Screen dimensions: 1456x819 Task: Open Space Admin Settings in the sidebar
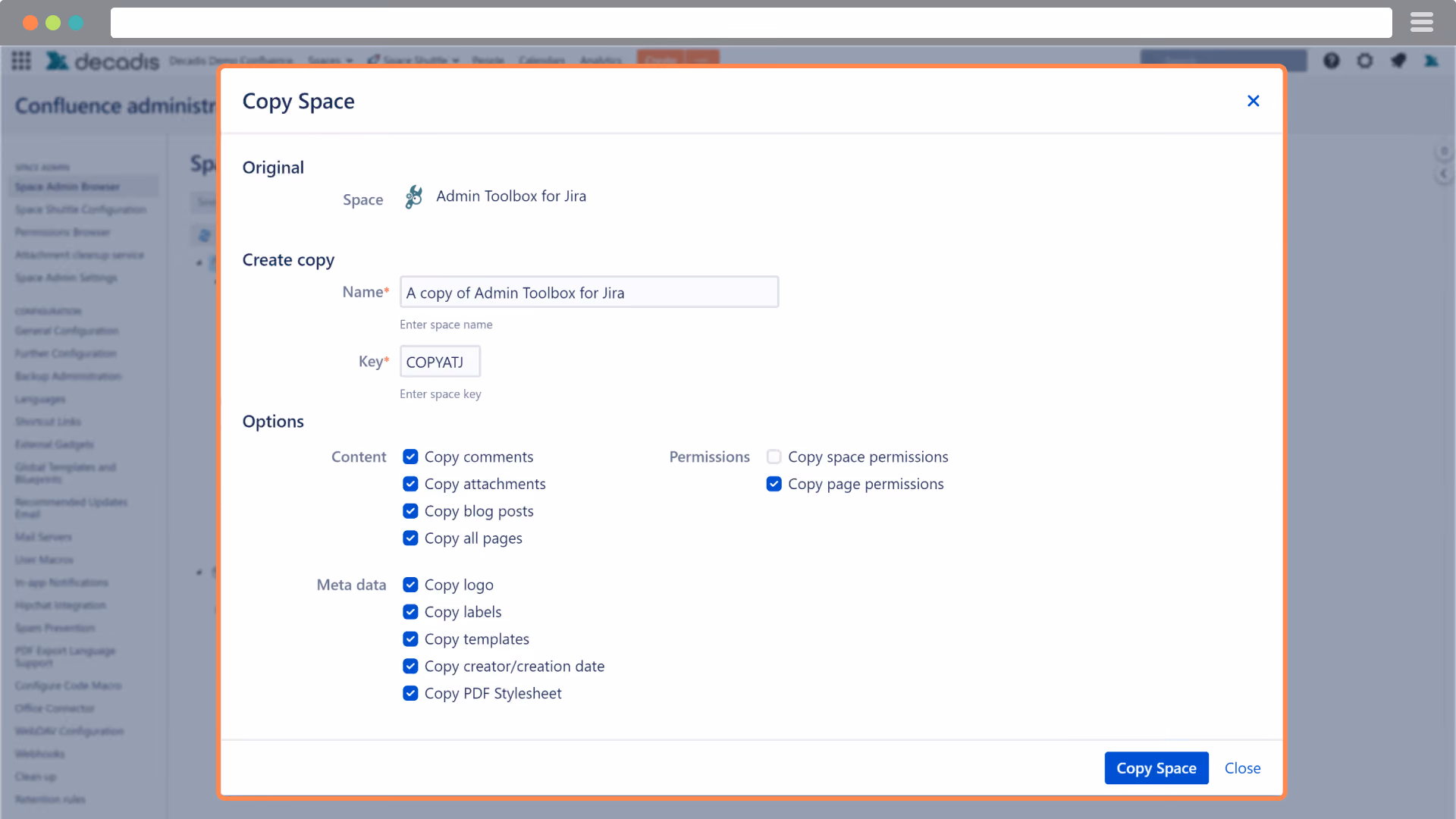[66, 278]
